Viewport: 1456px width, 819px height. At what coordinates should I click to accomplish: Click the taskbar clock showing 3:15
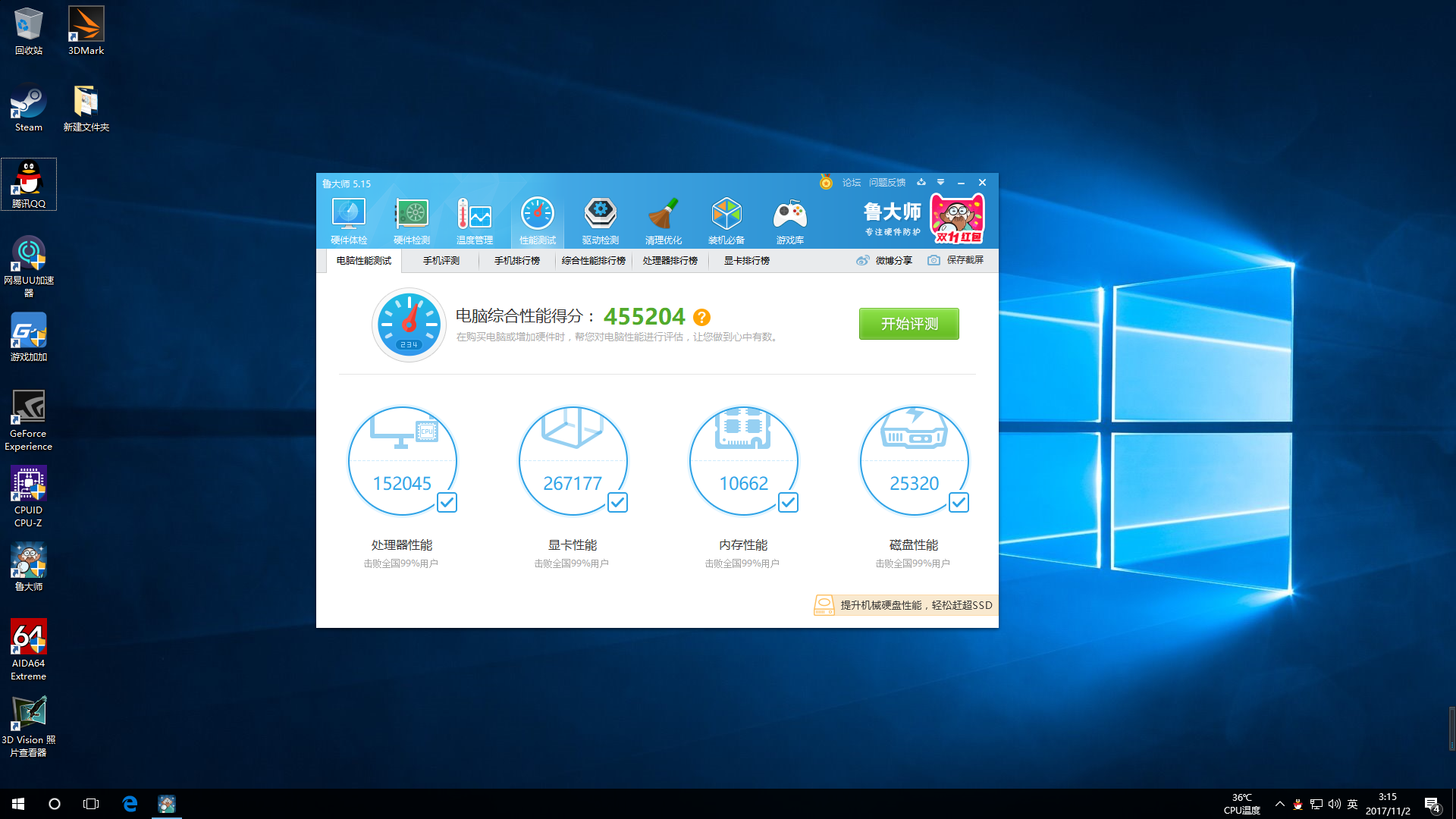(1388, 804)
